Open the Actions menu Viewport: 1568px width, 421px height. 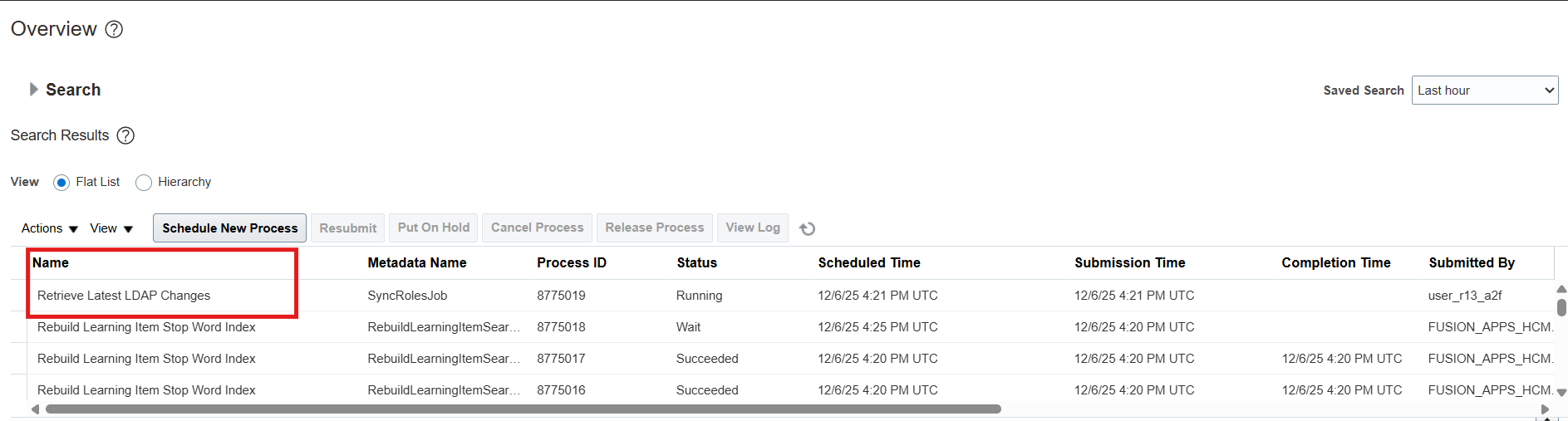(49, 228)
